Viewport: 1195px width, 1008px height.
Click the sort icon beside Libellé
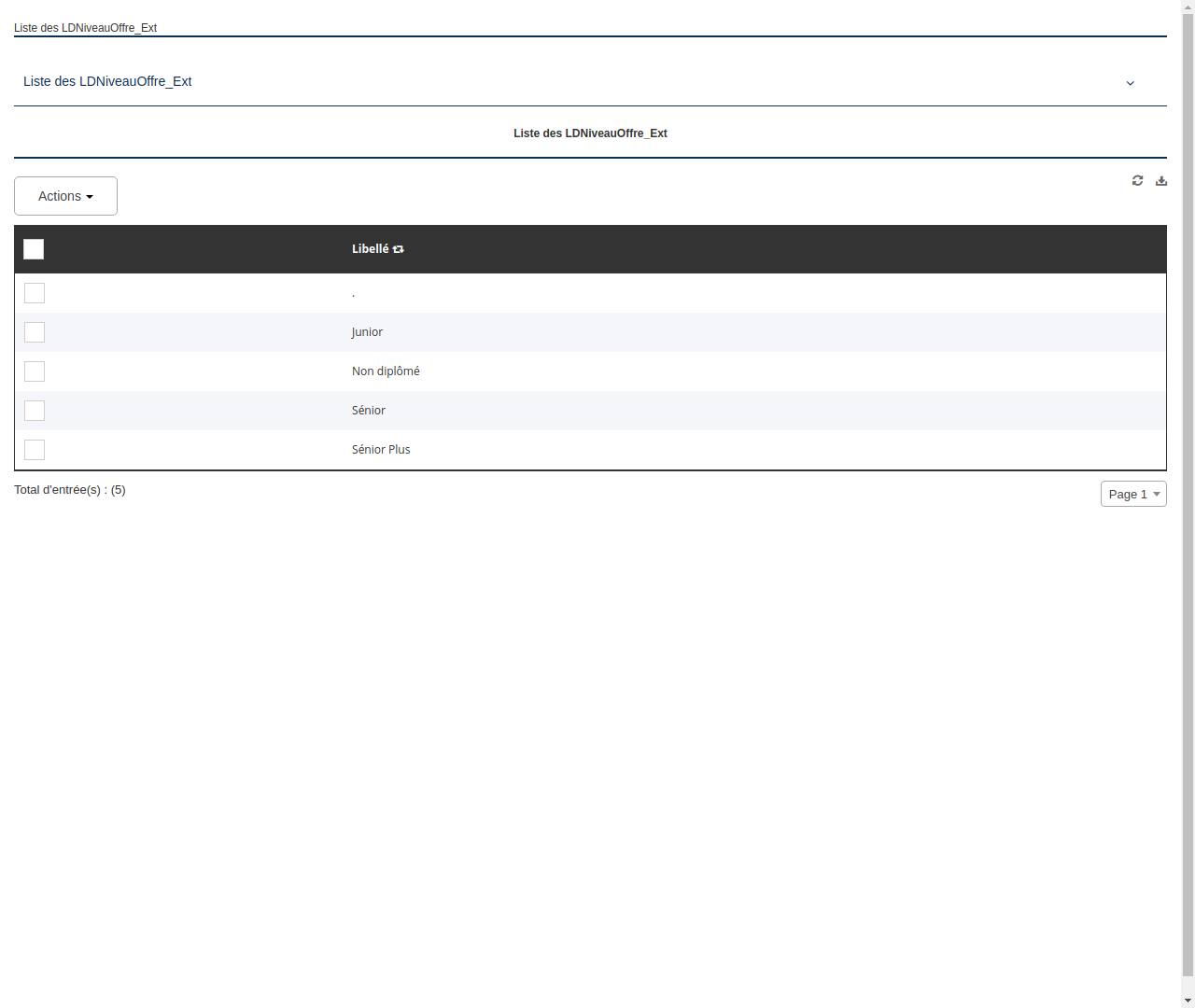[398, 249]
